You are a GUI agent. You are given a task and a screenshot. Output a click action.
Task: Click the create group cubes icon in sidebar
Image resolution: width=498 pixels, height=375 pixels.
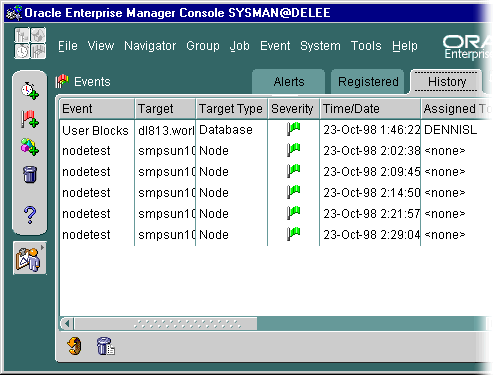coord(30,147)
